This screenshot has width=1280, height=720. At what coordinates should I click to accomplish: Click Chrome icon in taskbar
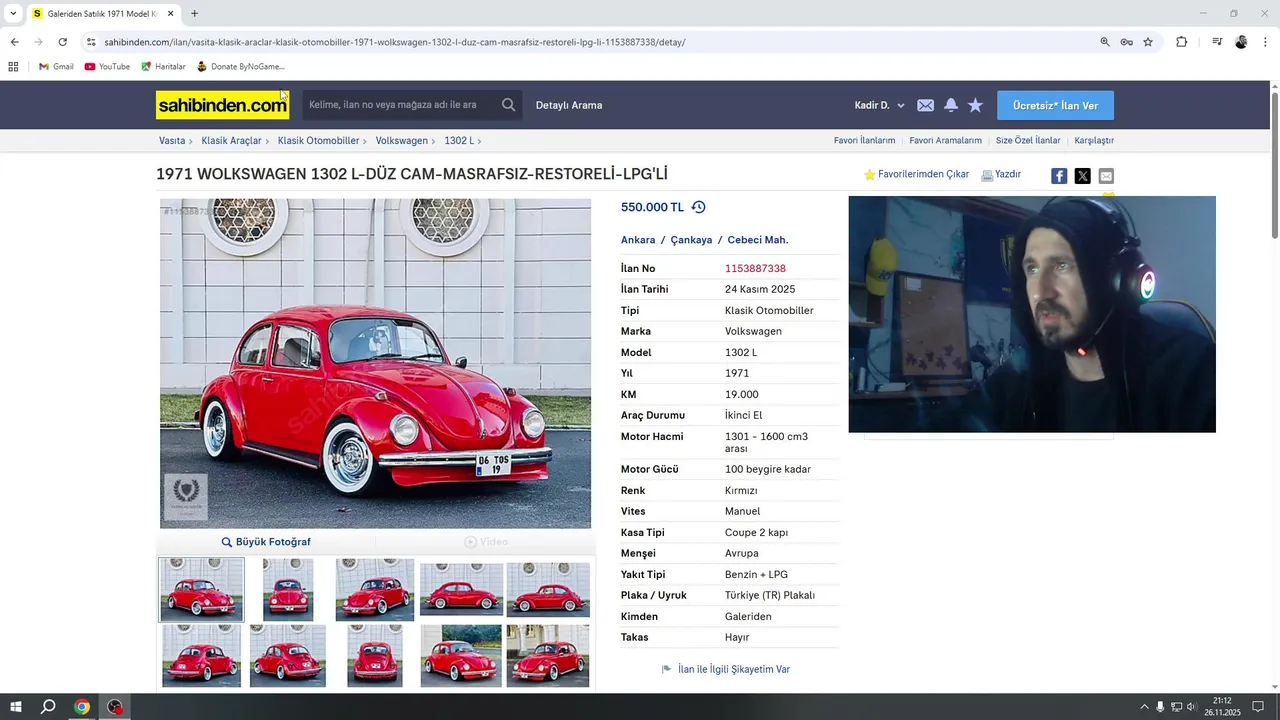click(82, 707)
